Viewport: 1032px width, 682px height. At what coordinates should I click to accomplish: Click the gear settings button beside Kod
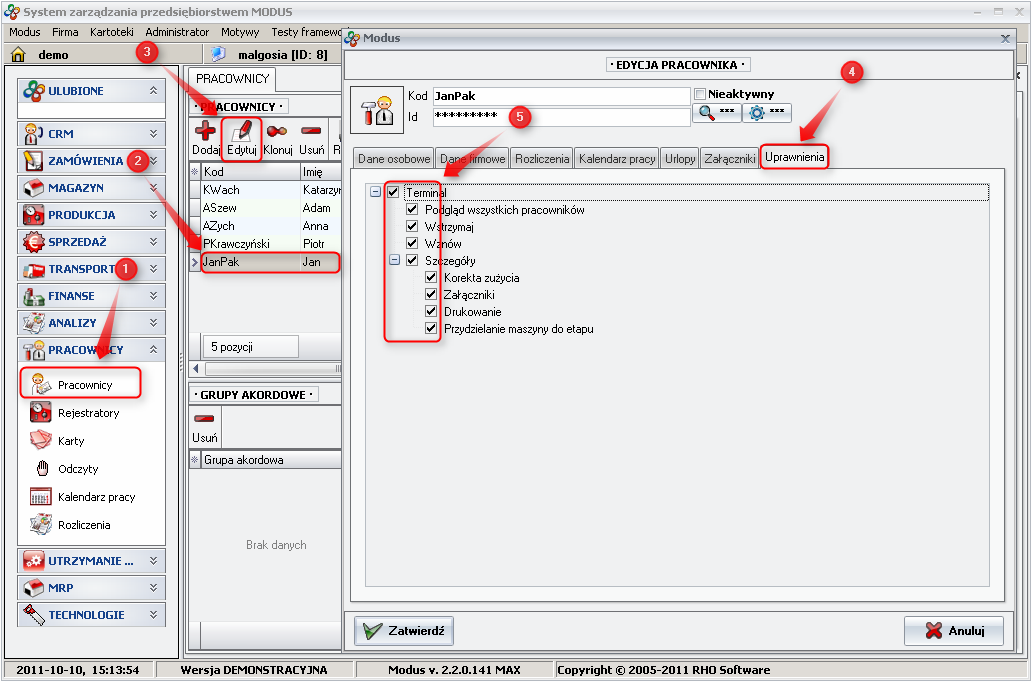pos(768,113)
